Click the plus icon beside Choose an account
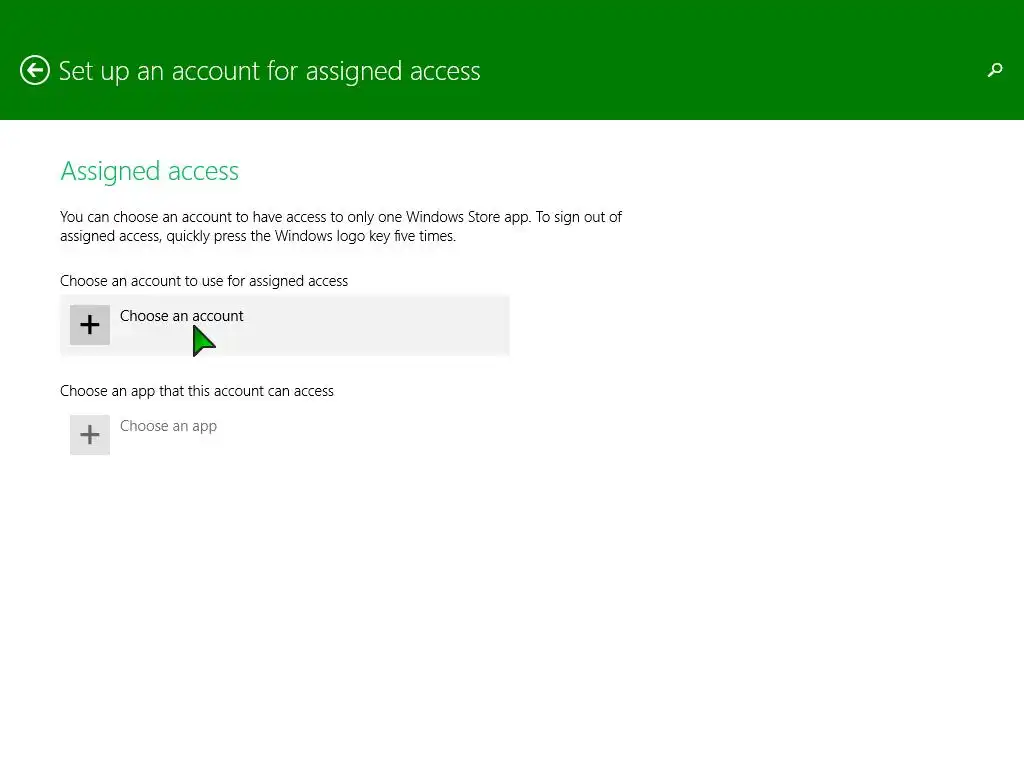The width and height of the screenshot is (1024, 768). tap(90, 325)
